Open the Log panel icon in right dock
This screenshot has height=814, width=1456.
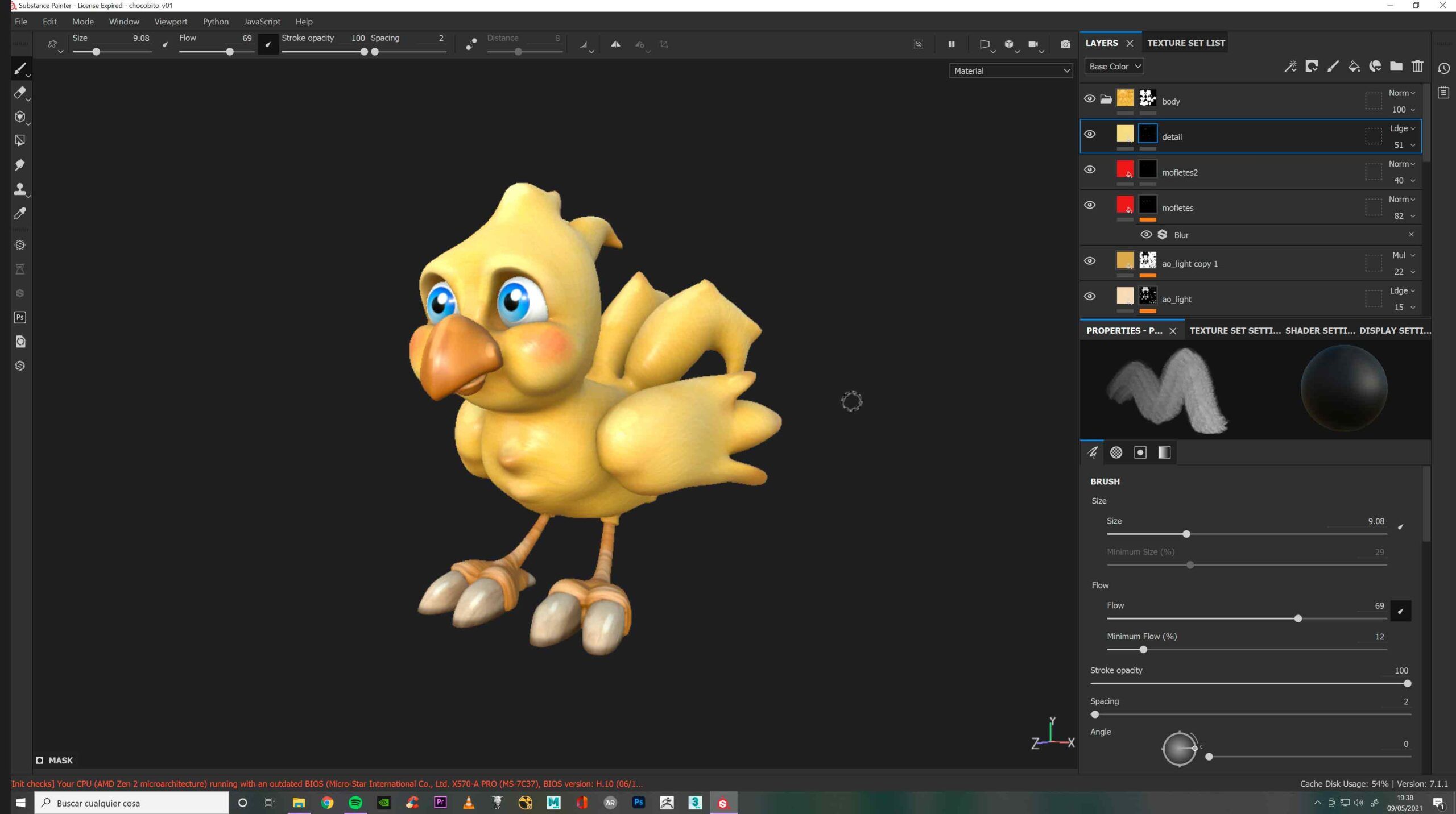point(1444,93)
